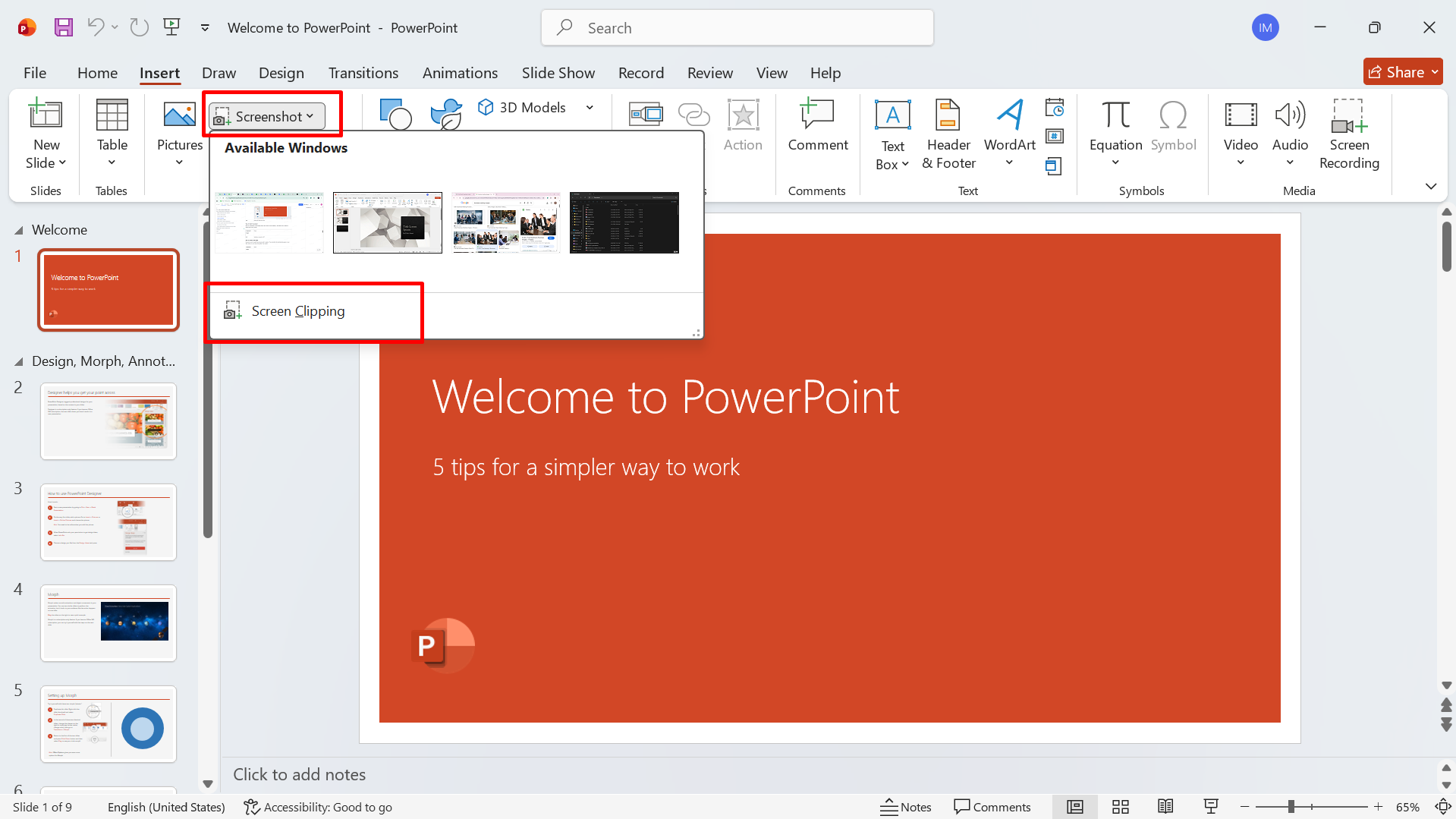Open the IM account profile
The height and width of the screenshot is (819, 1456).
tap(1265, 28)
